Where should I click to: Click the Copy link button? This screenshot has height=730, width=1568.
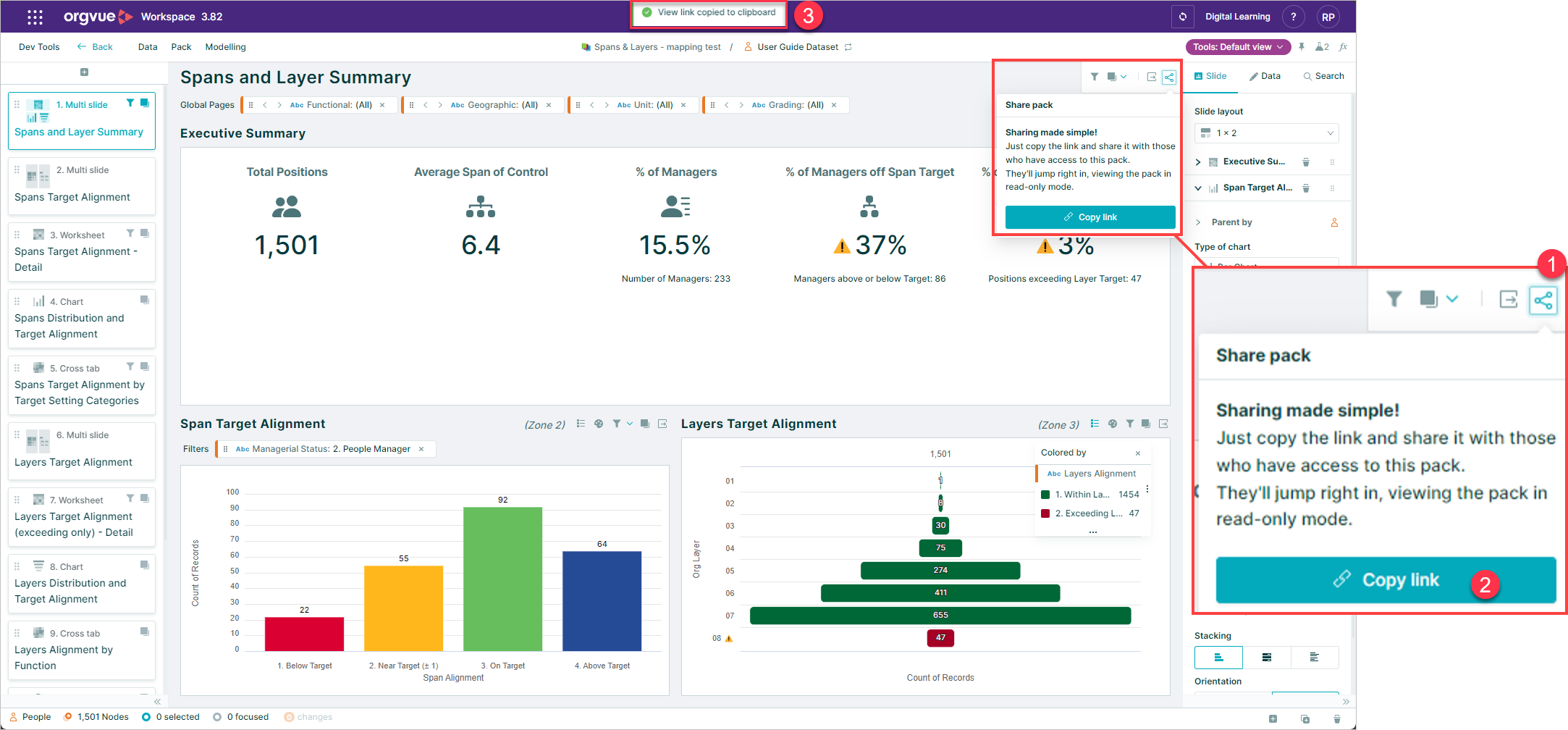pyautogui.click(x=1090, y=217)
